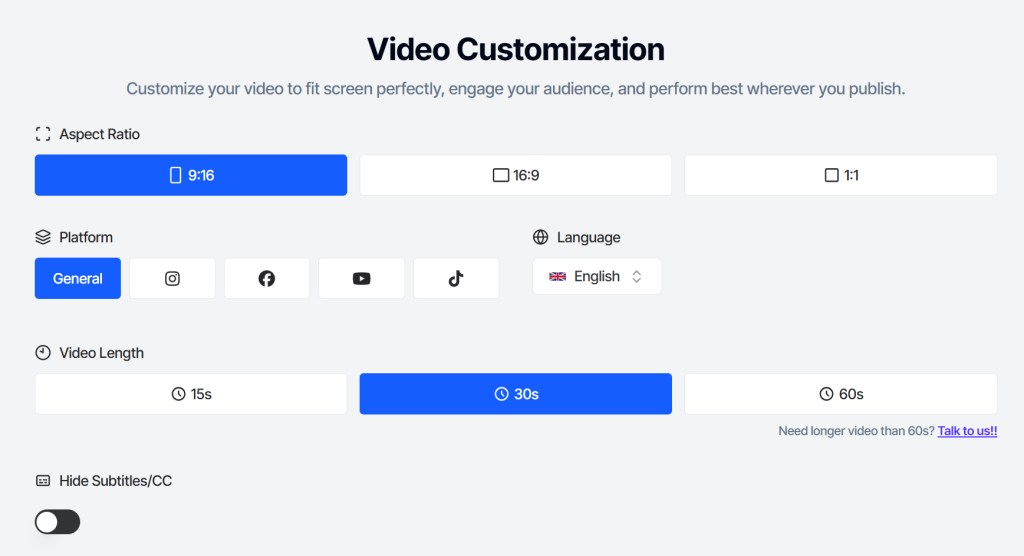This screenshot has height=556, width=1024.
Task: Click the subtitles icon beside Hide Subtitles/CC
Action: click(43, 481)
